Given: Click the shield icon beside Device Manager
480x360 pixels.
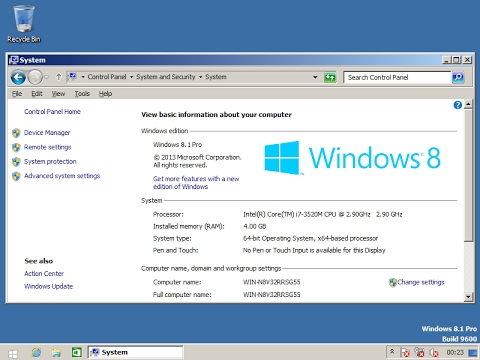Looking at the screenshot, I should (16, 133).
